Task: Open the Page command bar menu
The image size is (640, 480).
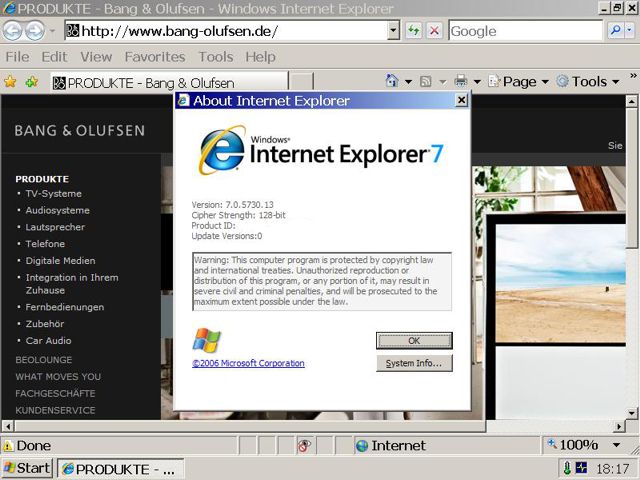Action: point(518,82)
